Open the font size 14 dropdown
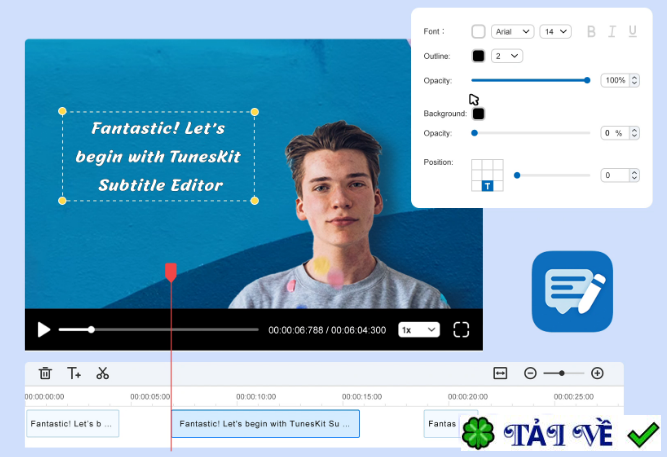Viewport: 667px width, 457px height. pyautogui.click(x=556, y=31)
